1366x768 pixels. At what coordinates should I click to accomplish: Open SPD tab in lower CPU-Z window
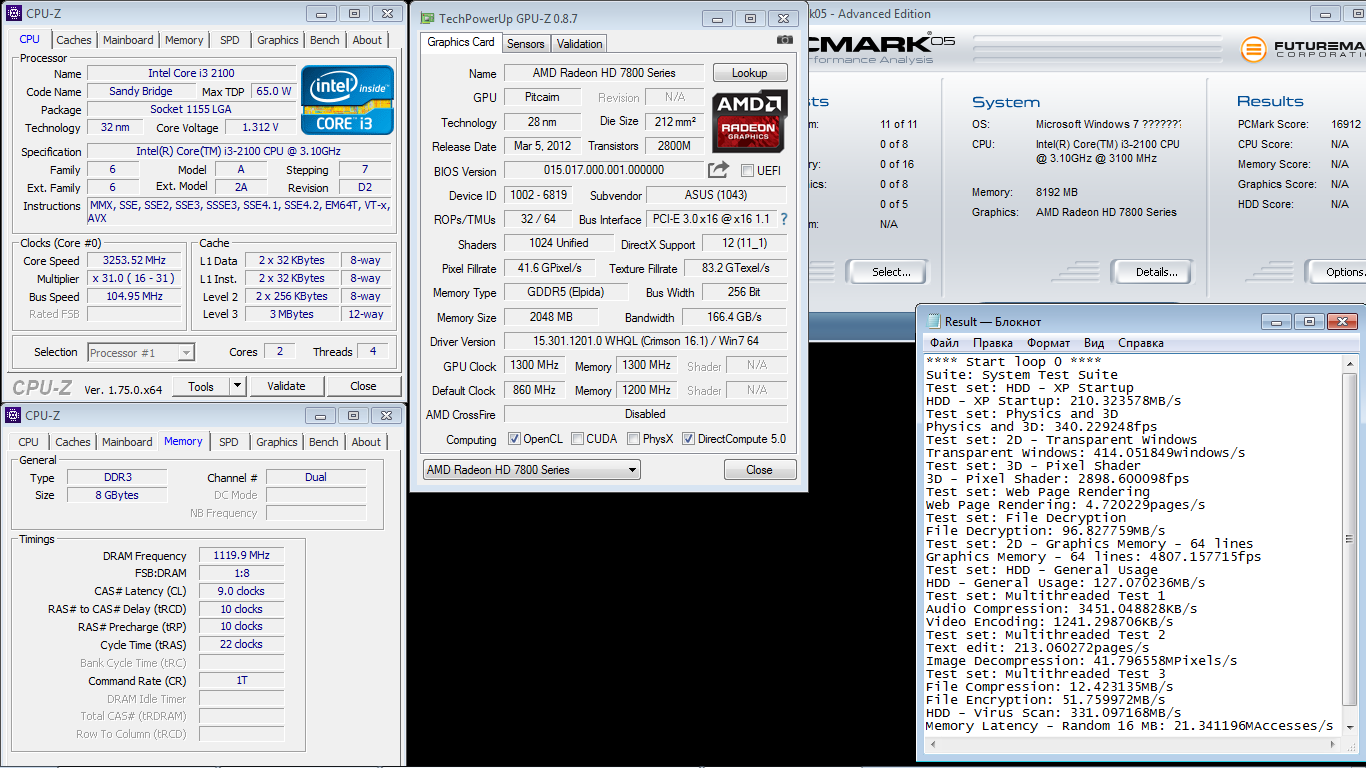229,442
